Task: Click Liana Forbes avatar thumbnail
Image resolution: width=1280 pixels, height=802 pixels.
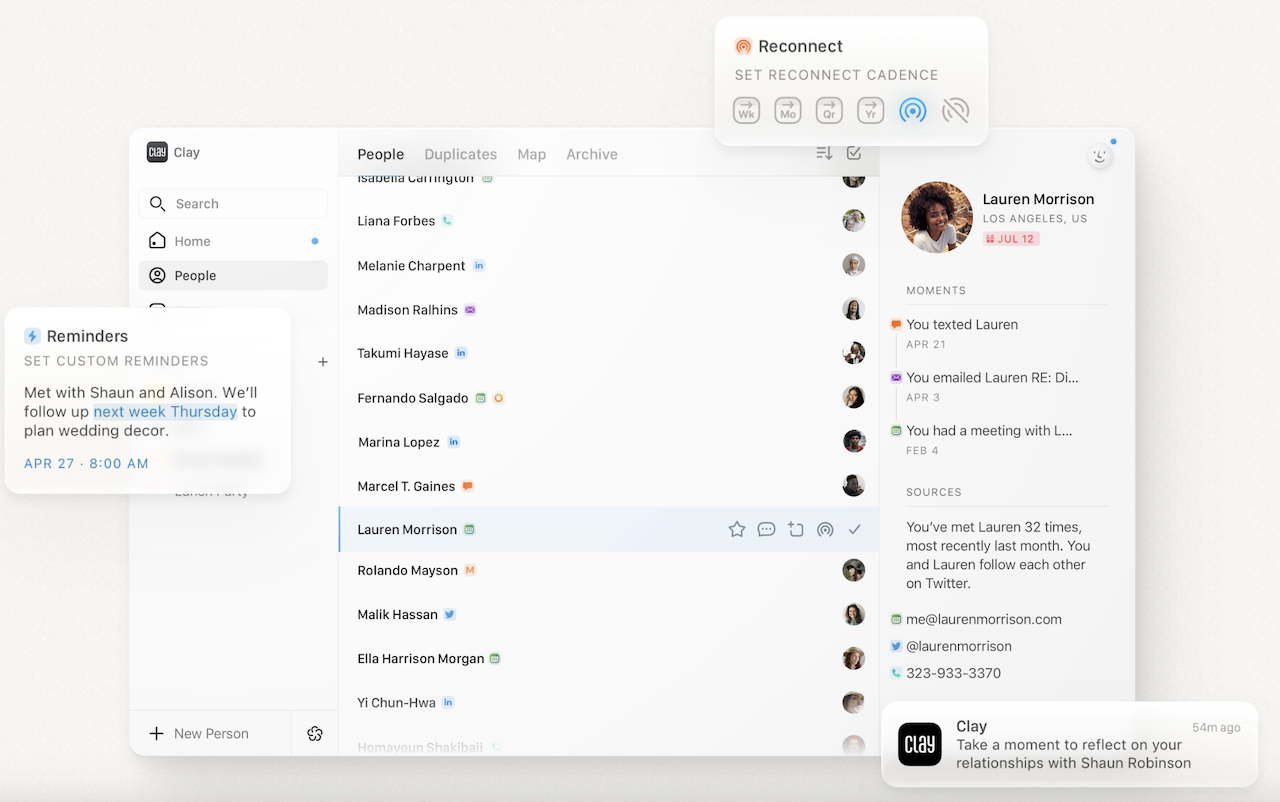Action: tap(853, 221)
